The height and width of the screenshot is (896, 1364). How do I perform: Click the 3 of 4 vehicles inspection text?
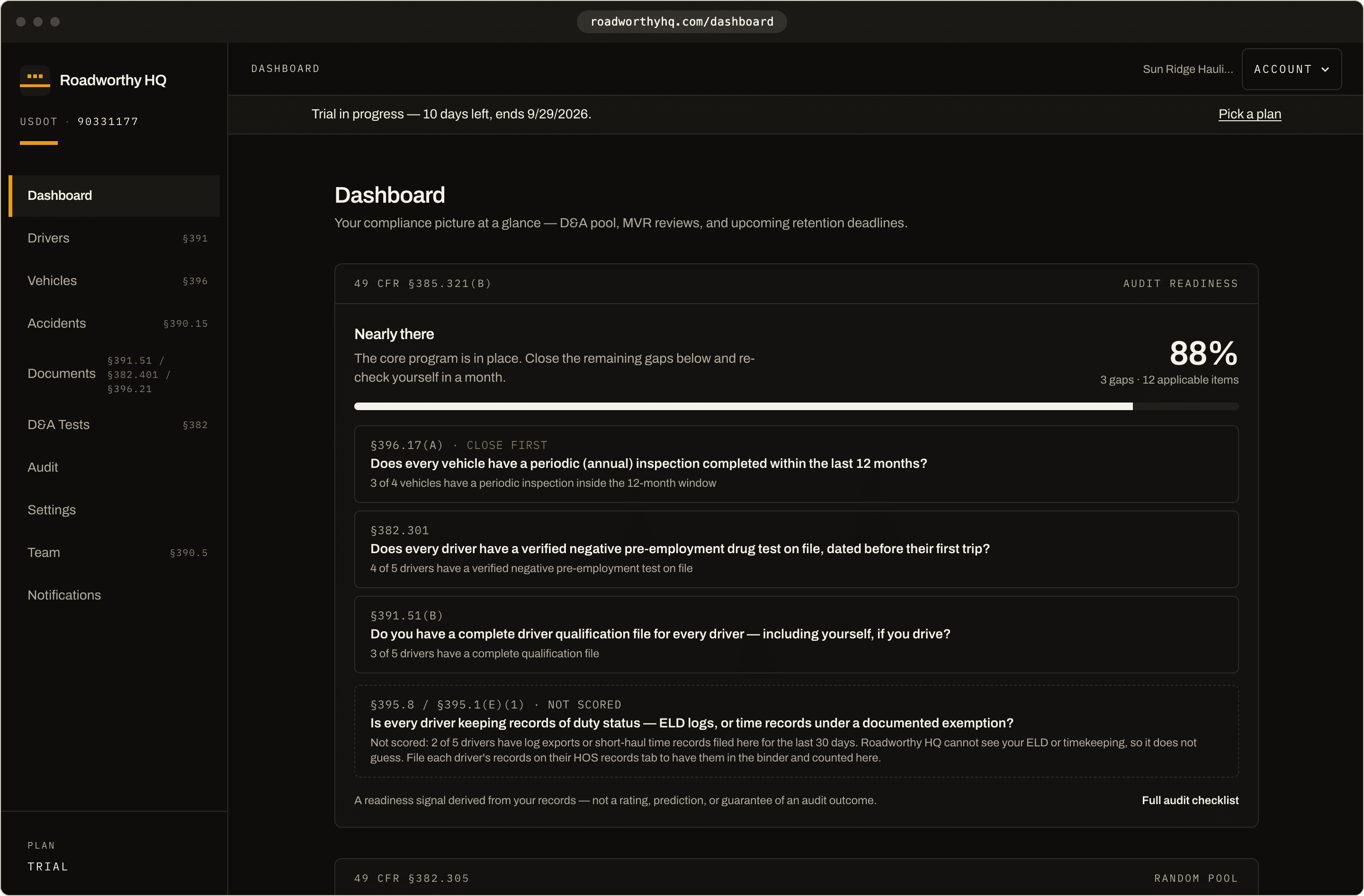543,483
